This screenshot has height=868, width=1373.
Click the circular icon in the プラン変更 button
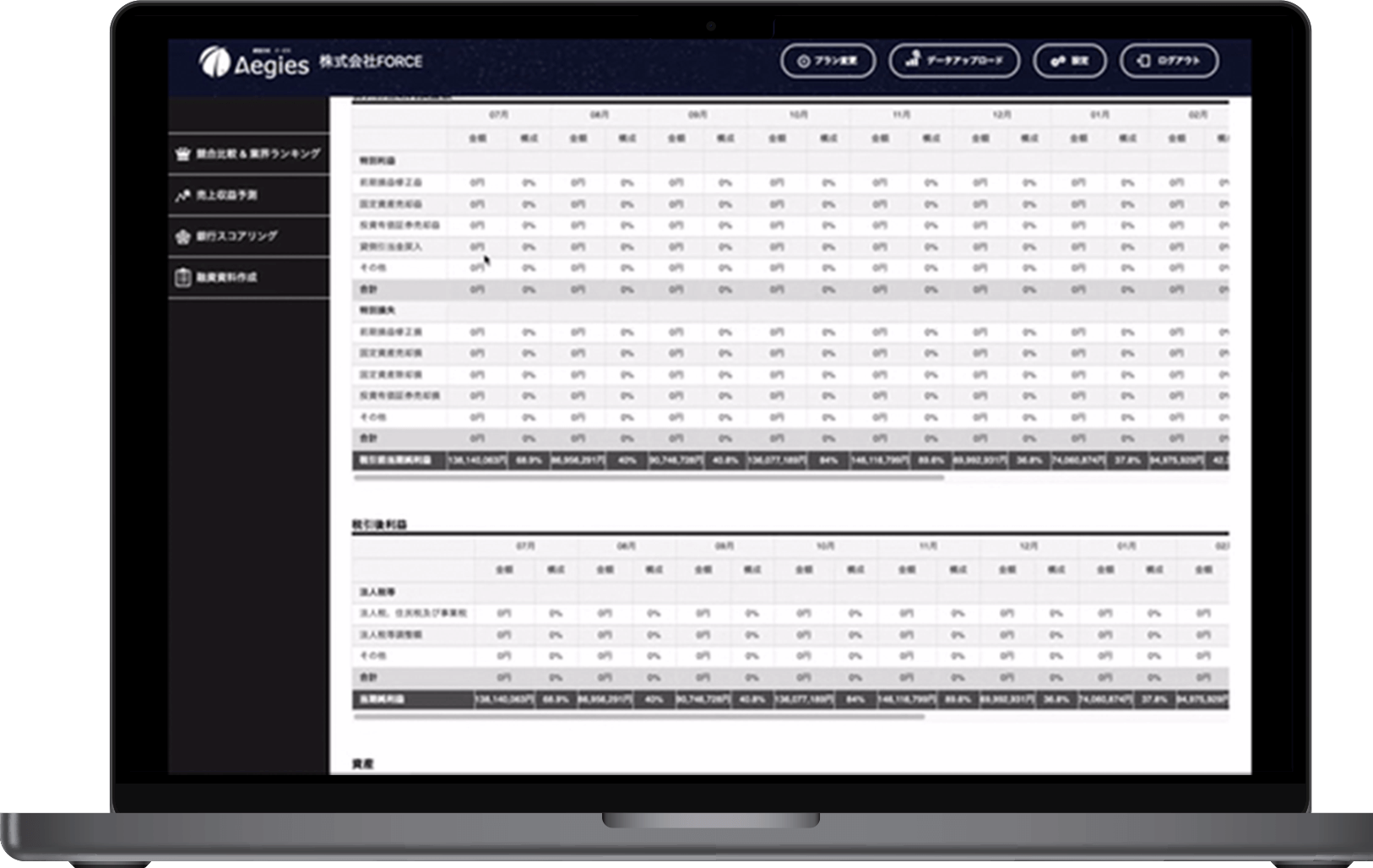pyautogui.click(x=804, y=61)
